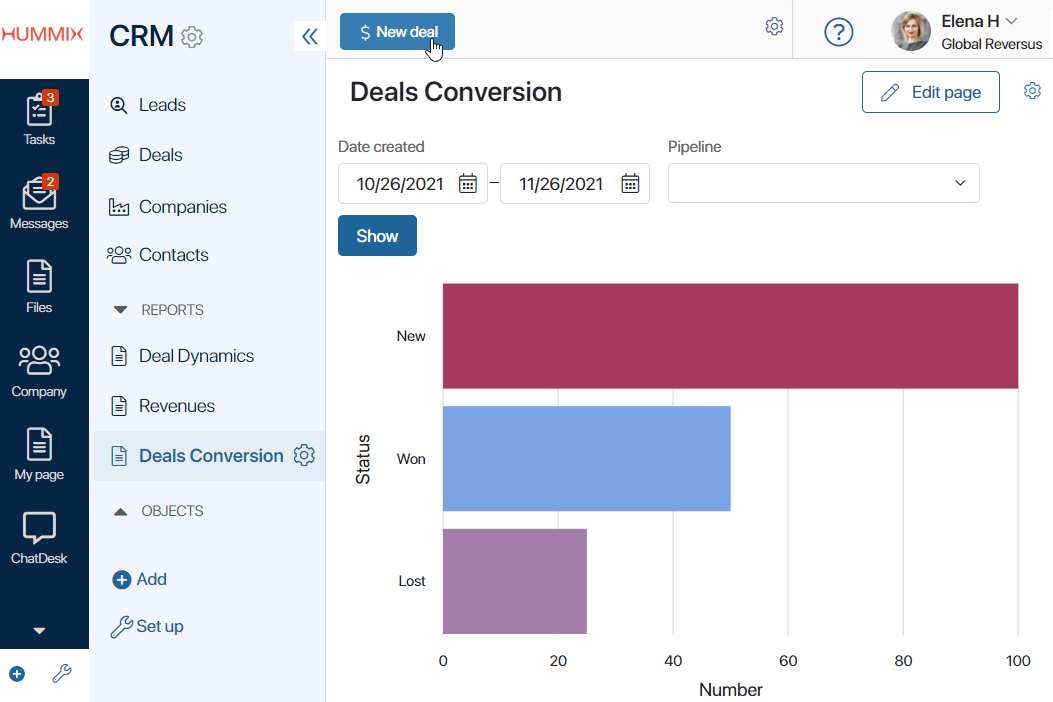Collapse the CRM sidebar with double chevron
The height and width of the screenshot is (702, 1053).
(x=310, y=36)
